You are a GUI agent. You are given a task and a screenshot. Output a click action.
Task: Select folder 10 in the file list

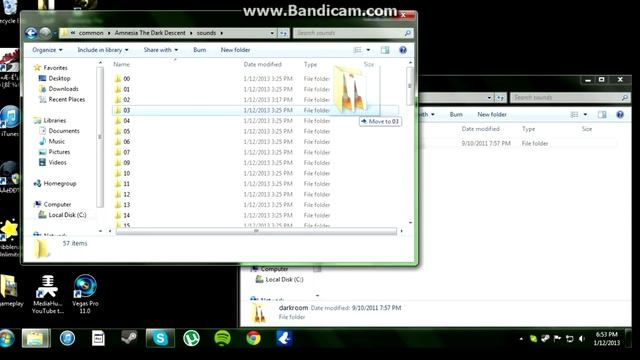(x=127, y=173)
